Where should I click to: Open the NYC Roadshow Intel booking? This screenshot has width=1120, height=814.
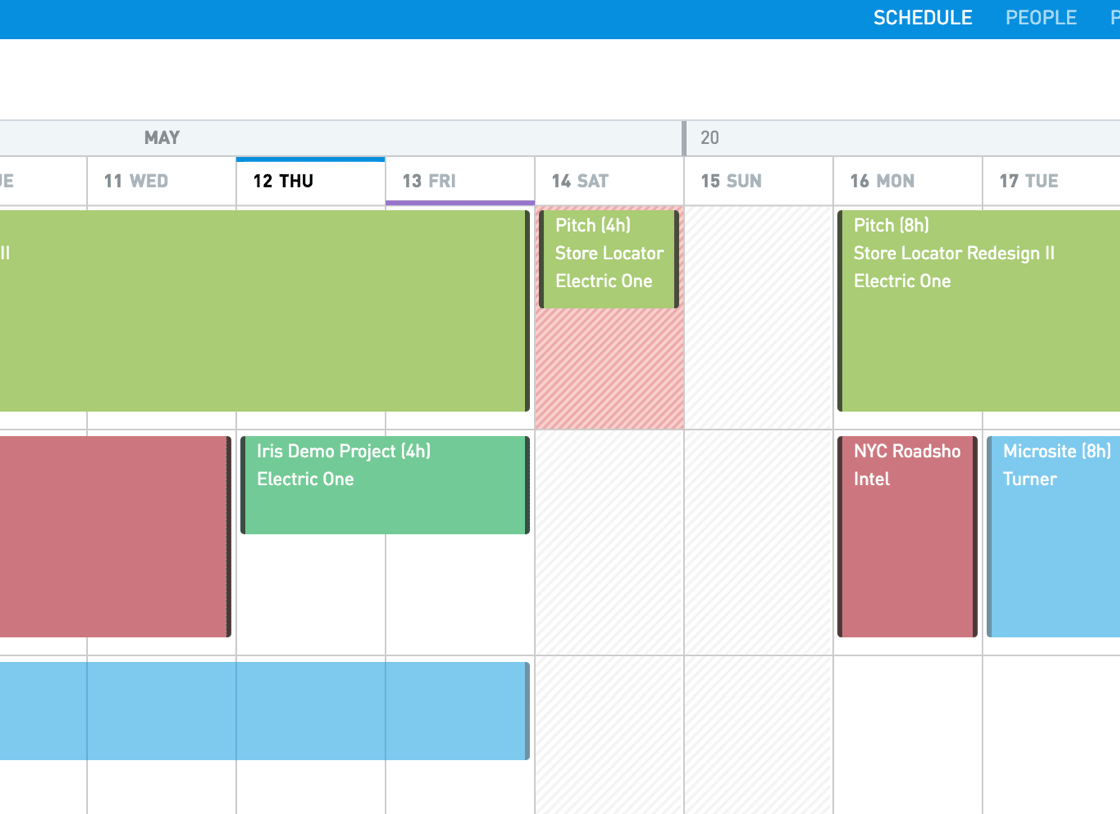[907, 536]
